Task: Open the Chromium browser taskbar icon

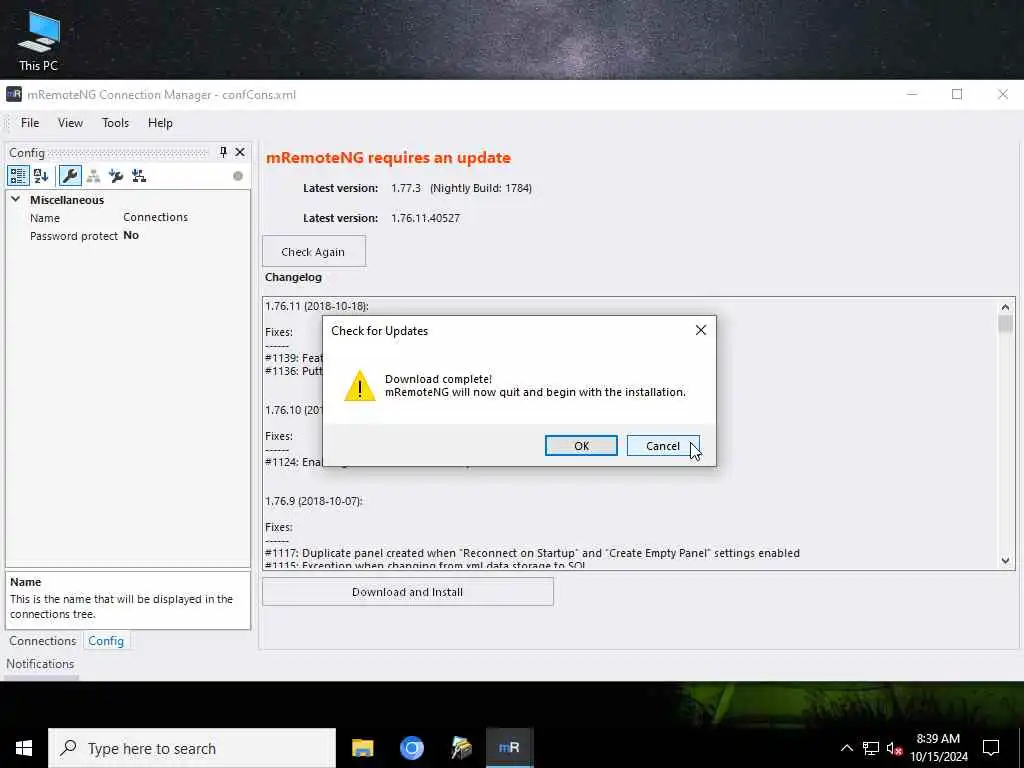Action: (411, 748)
